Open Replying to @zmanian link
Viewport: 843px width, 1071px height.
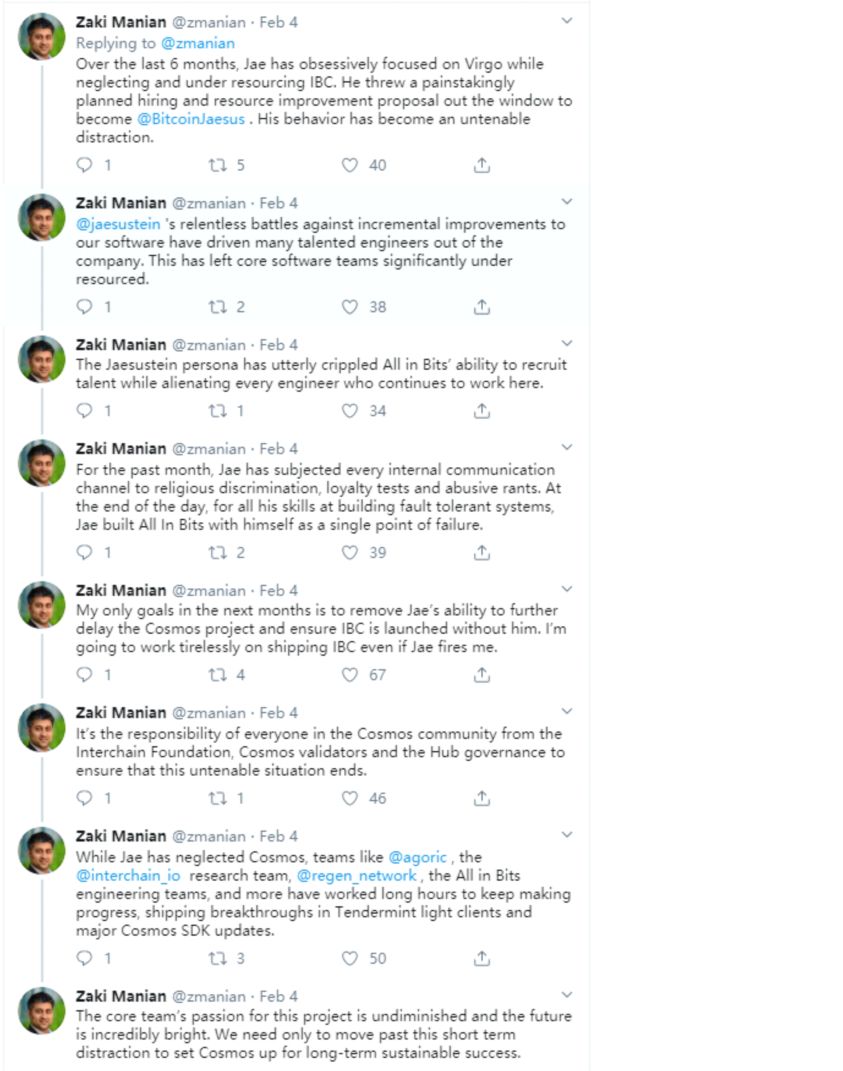click(155, 43)
